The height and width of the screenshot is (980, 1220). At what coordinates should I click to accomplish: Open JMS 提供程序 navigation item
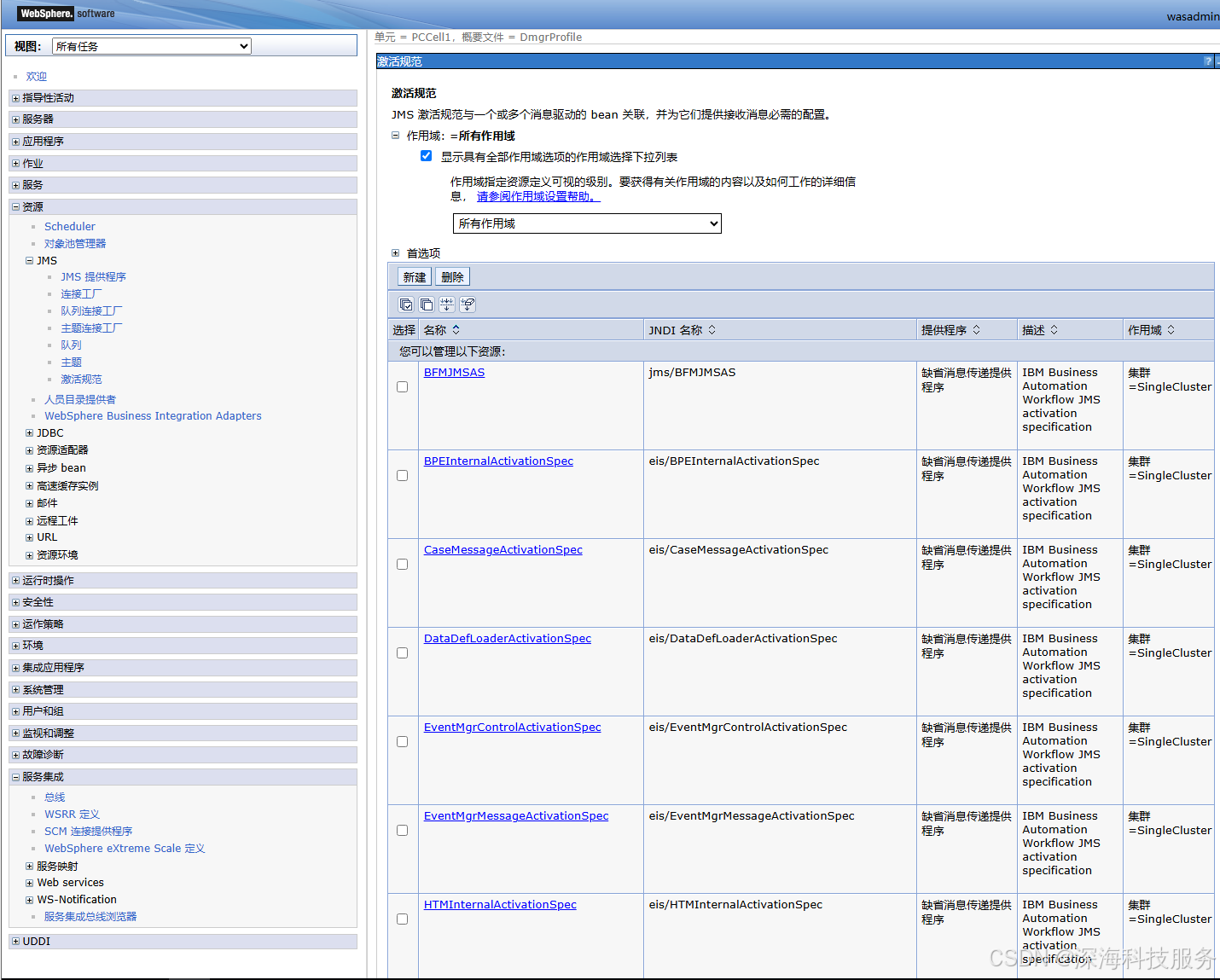tap(93, 277)
